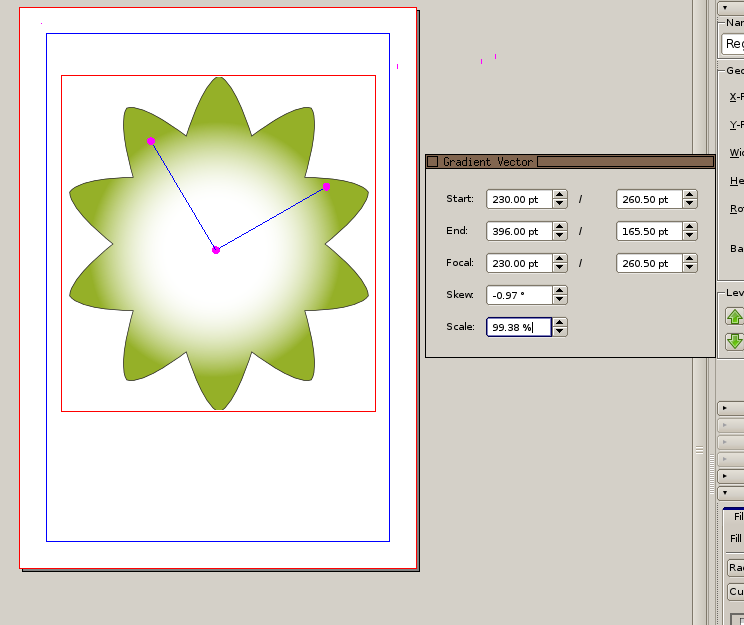Click the green lower-level down arrow
This screenshot has height=625, width=744.
735,341
